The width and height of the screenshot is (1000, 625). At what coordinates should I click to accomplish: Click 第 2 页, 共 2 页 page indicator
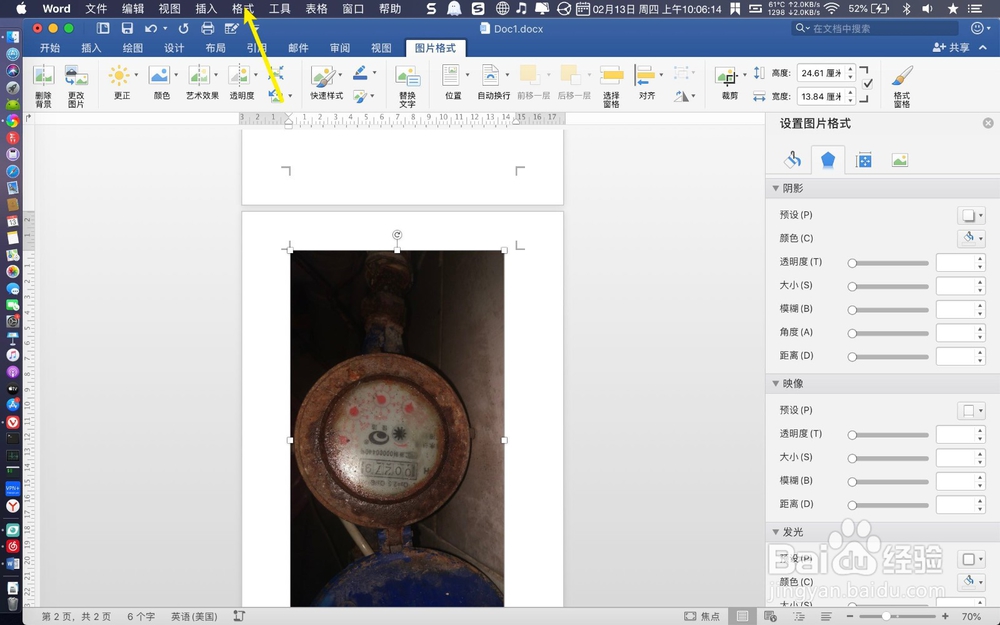(x=76, y=616)
